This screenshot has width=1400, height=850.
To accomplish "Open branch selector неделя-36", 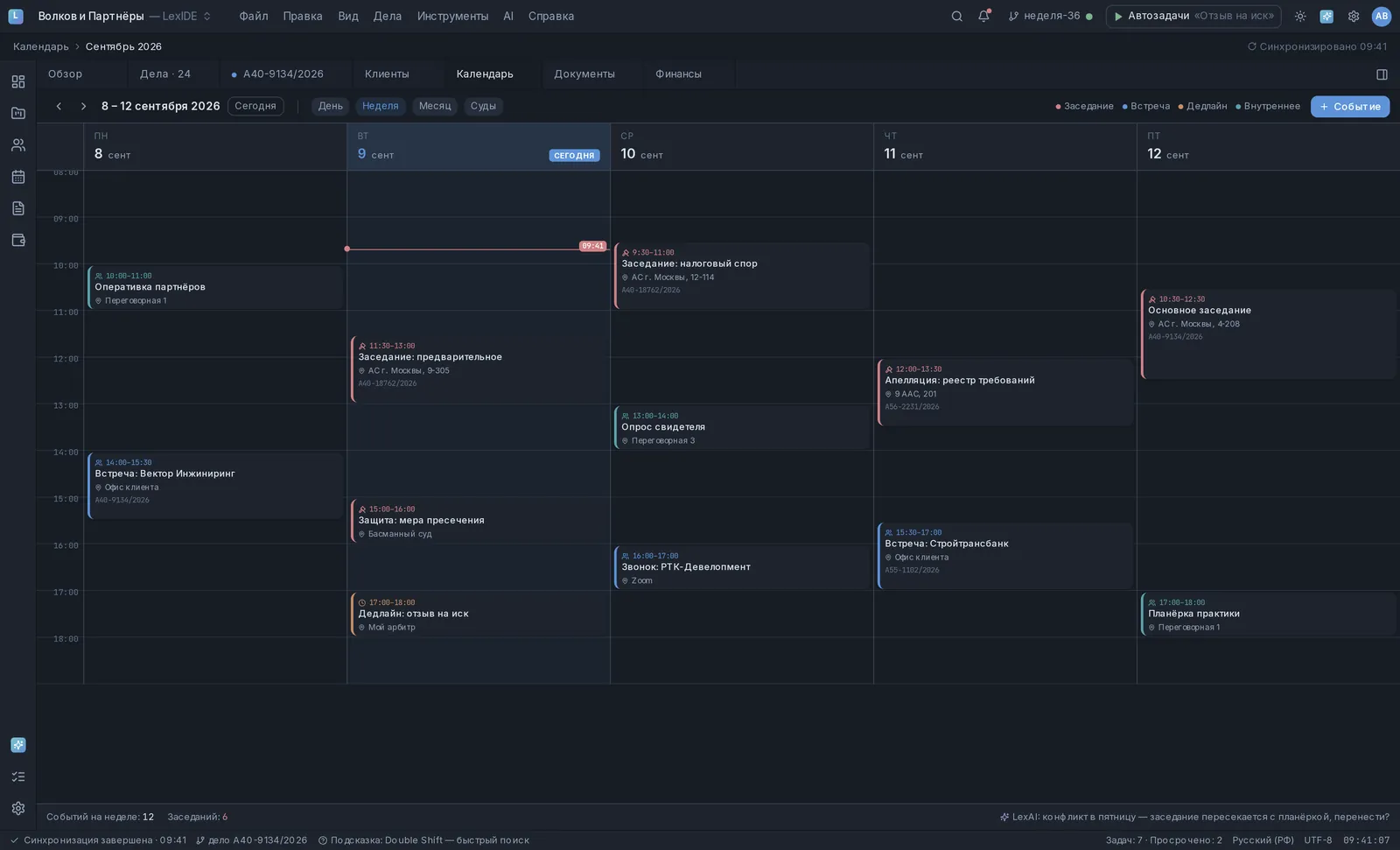I will pyautogui.click(x=1051, y=16).
